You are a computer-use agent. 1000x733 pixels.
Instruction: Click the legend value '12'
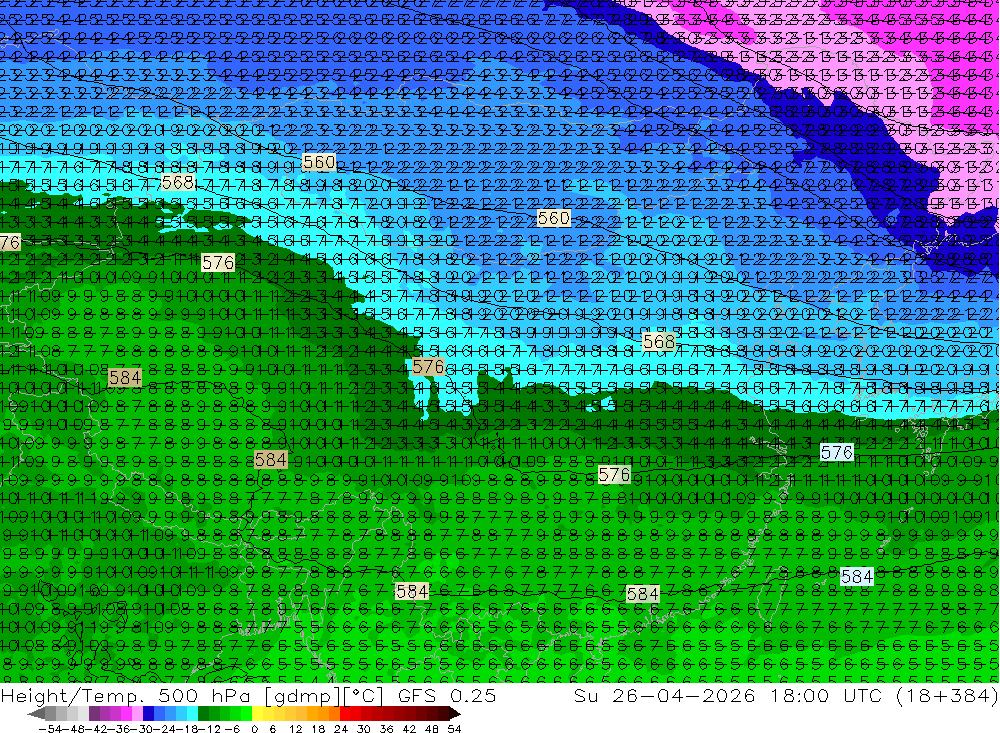[x=296, y=728]
